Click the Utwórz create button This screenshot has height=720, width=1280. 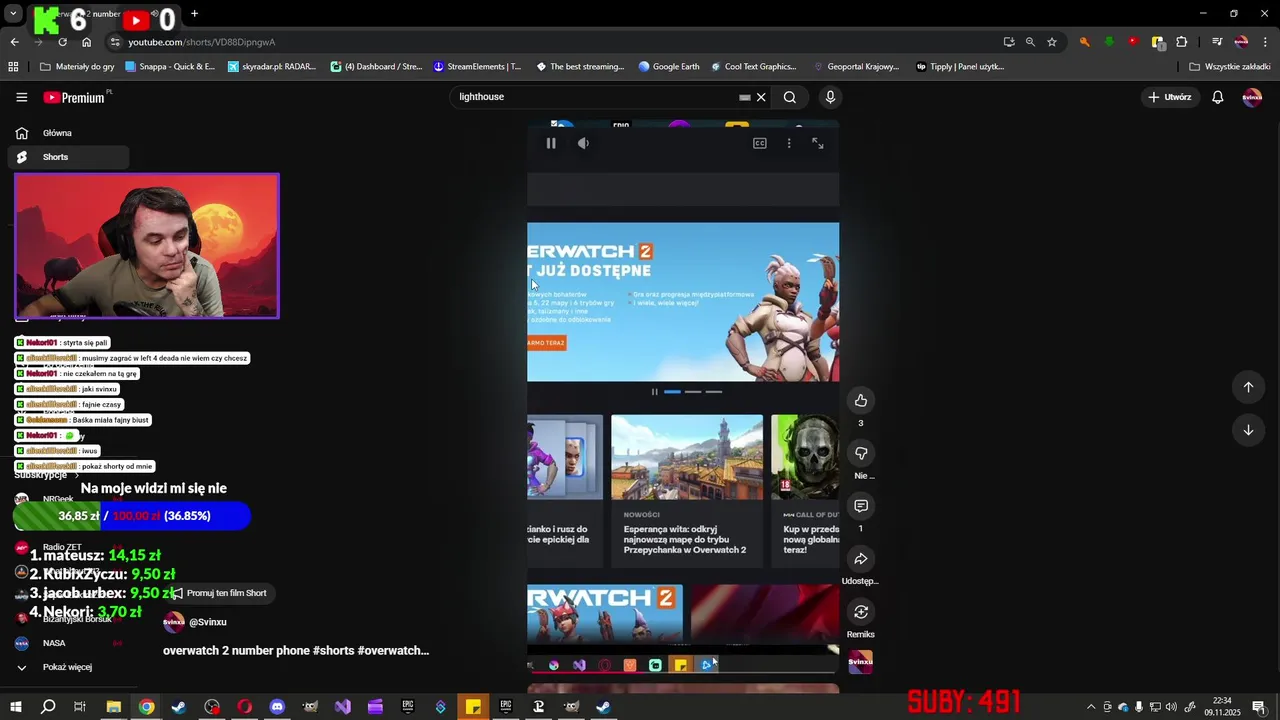[x=1169, y=97]
